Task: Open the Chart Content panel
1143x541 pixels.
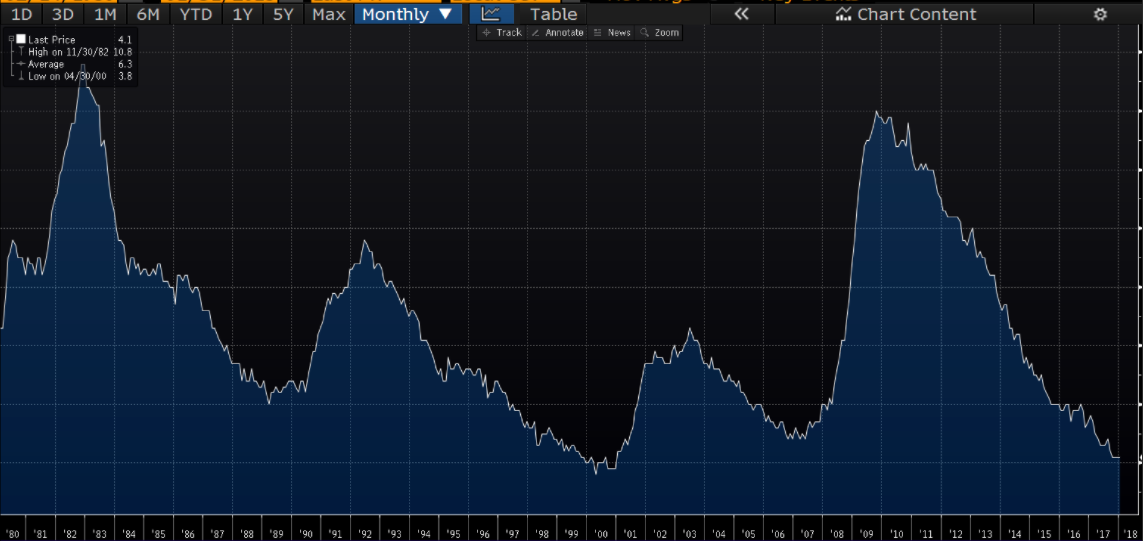Action: [906, 14]
